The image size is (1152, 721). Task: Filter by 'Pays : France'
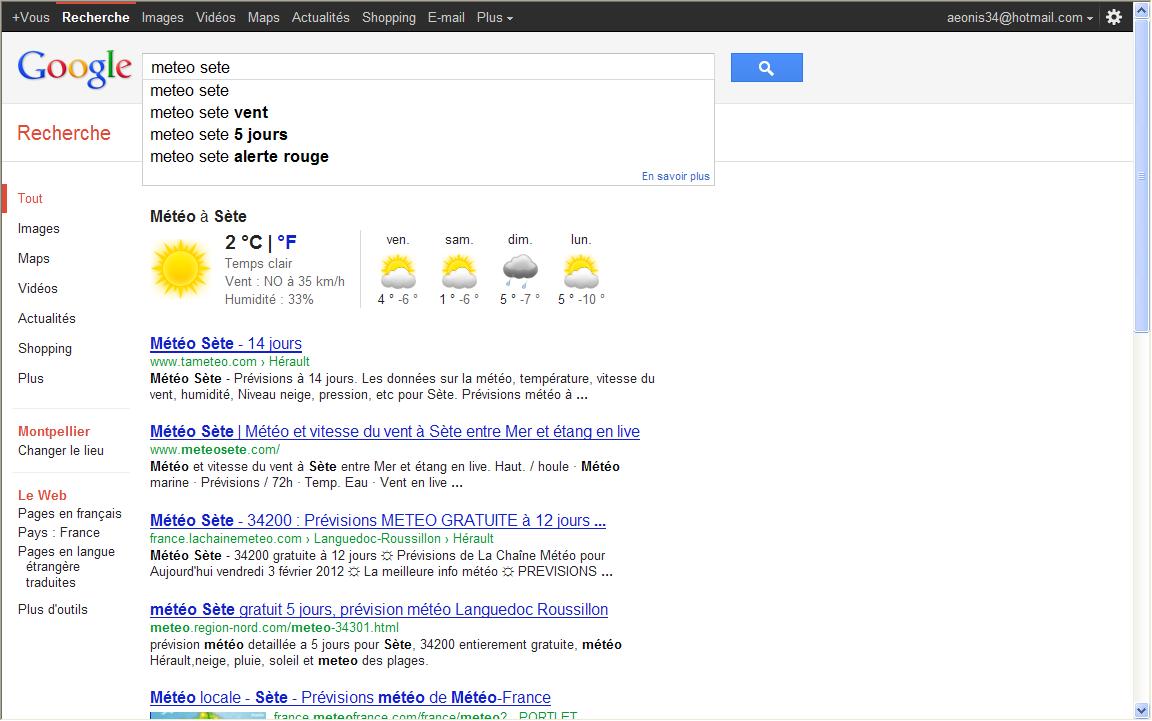click(x=59, y=533)
